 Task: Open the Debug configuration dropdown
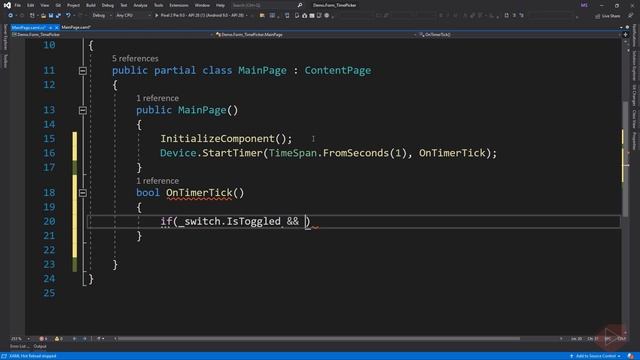pos(101,16)
